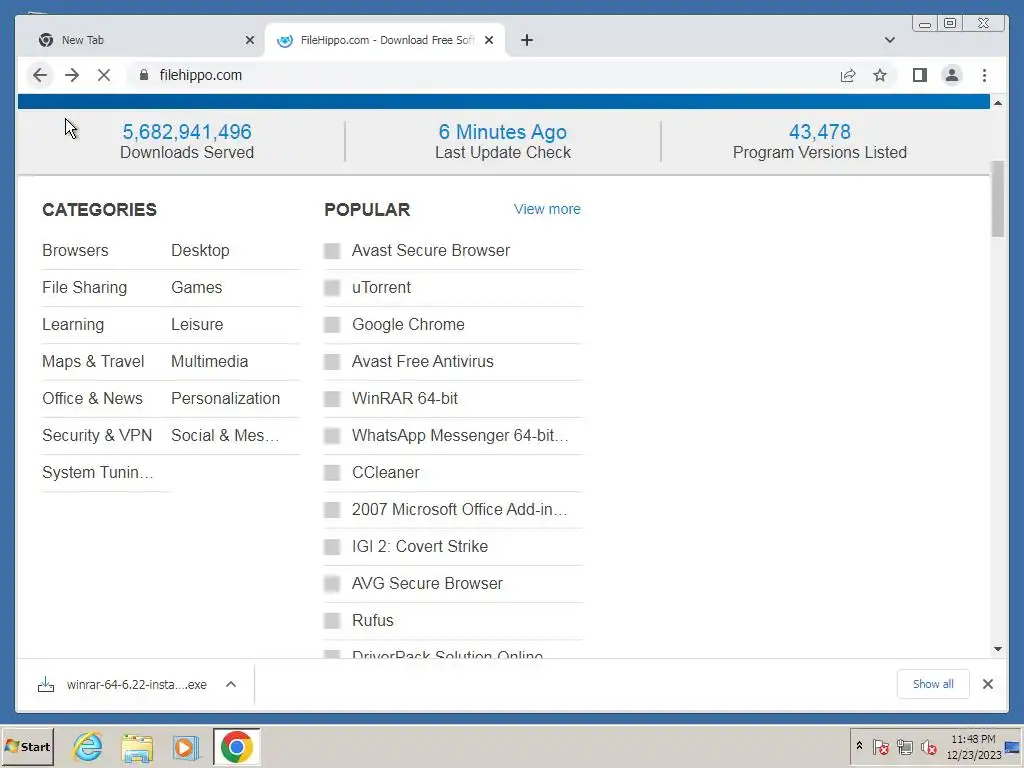Image resolution: width=1024 pixels, height=768 pixels.
Task: Click the uTorrent placeholder icon
Action: click(x=332, y=288)
